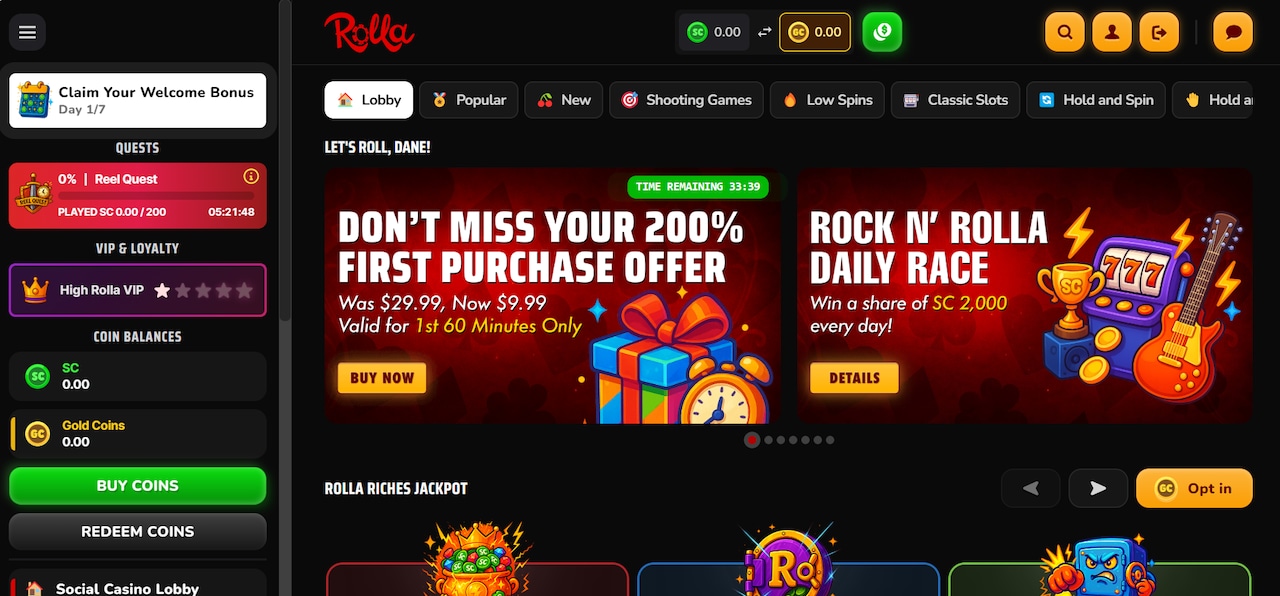Show next Rolla Riches jackpot with arrow

pyautogui.click(x=1098, y=488)
